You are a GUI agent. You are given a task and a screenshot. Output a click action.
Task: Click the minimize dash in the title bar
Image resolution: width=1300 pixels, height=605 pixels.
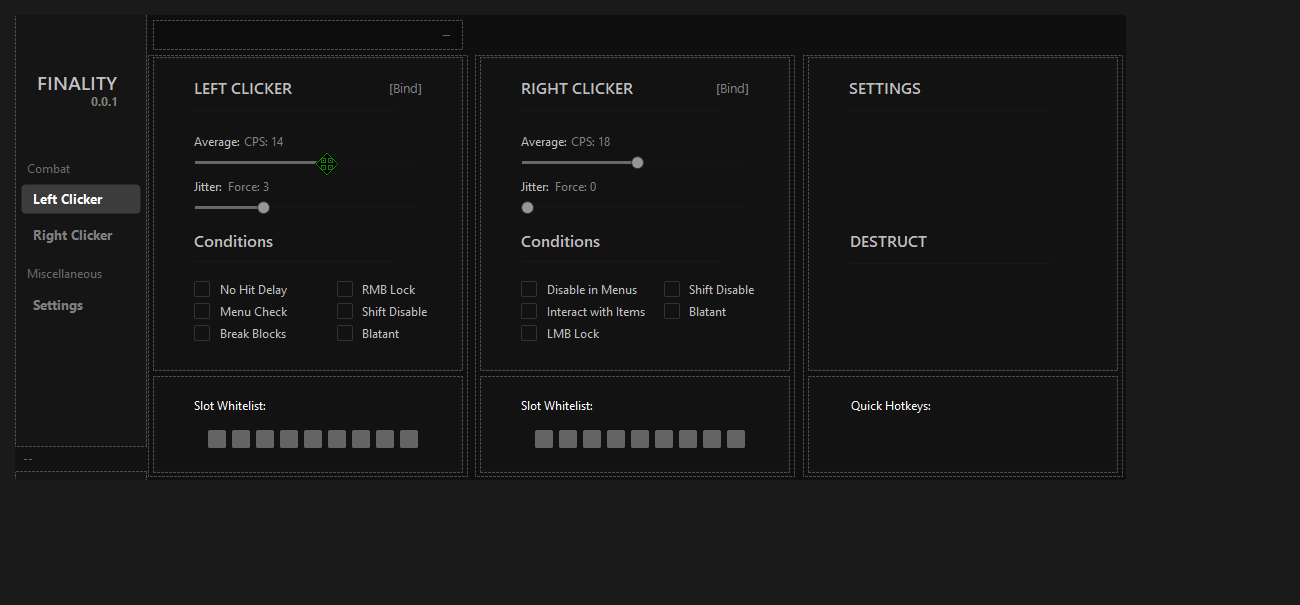pyautogui.click(x=446, y=35)
